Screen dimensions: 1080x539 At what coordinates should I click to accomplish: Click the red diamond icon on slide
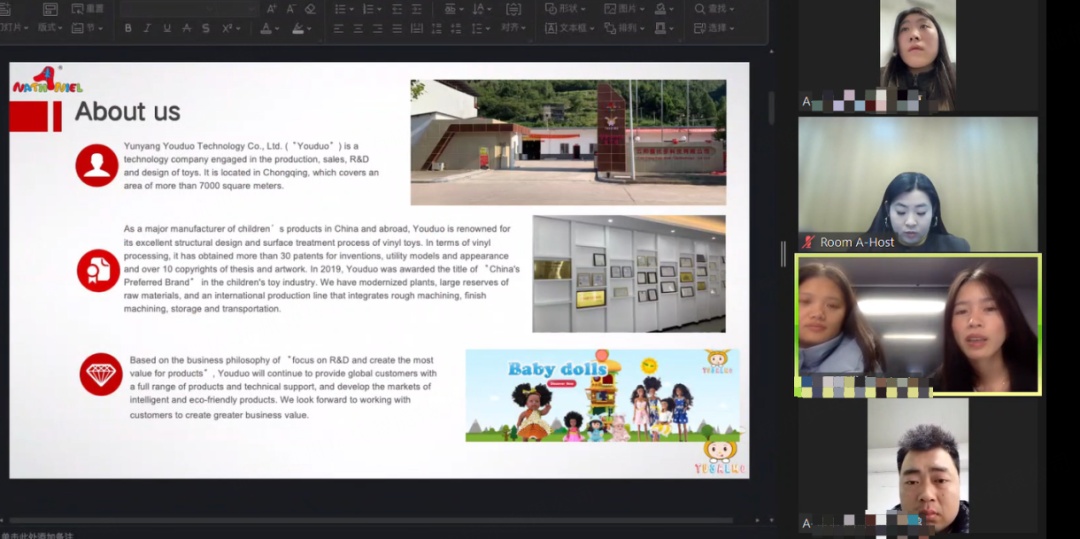pyautogui.click(x=101, y=374)
